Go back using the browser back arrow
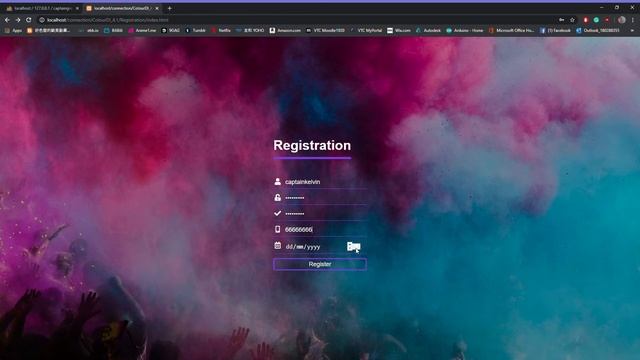 click(7, 20)
